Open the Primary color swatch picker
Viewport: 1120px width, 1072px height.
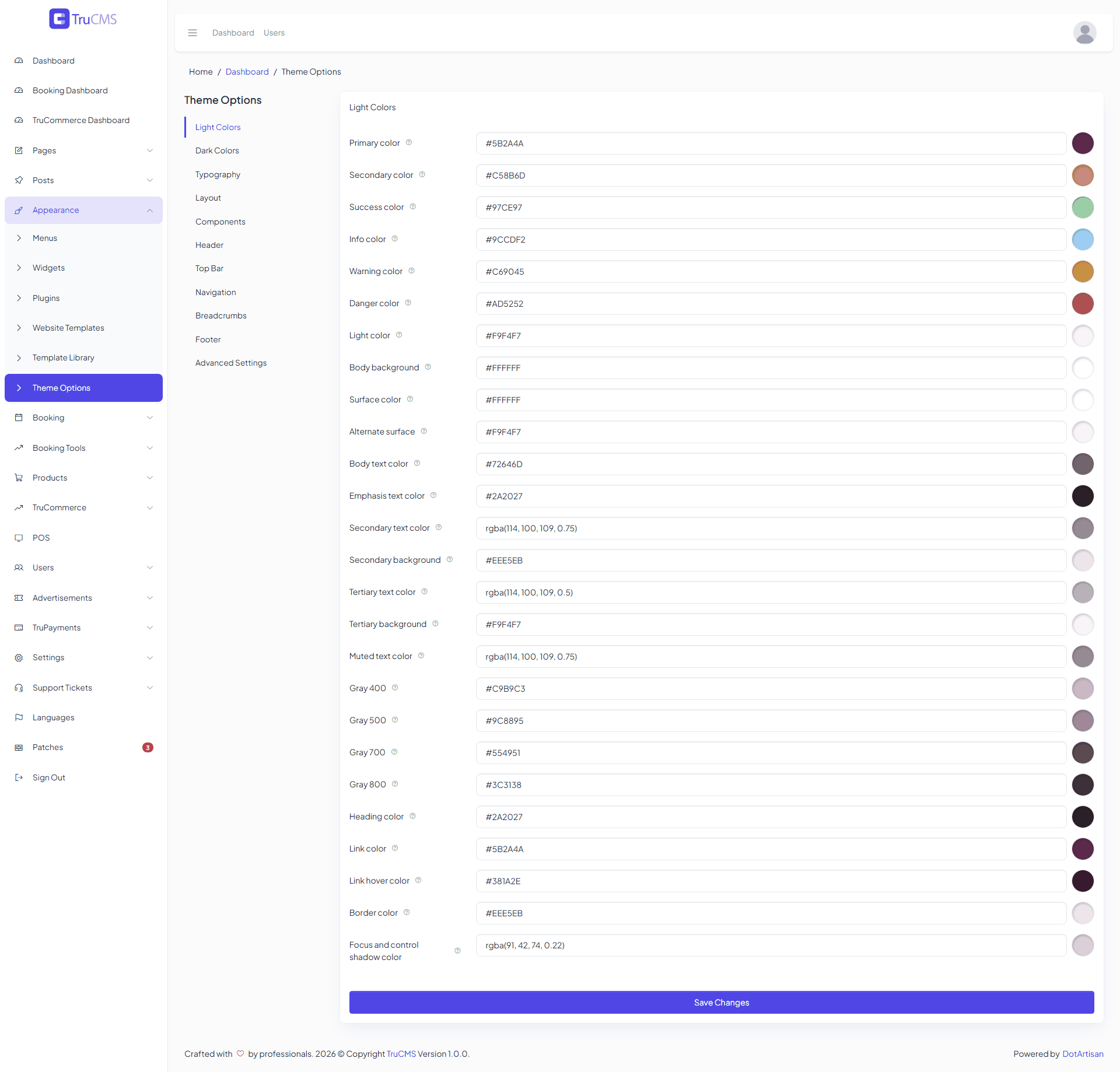coord(1083,143)
